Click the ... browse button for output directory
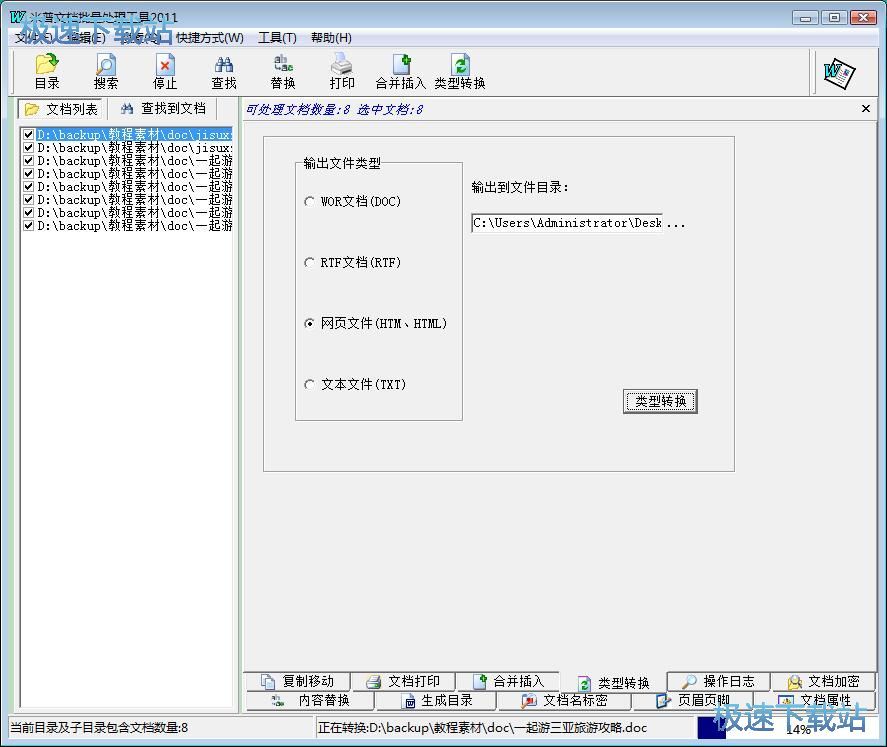 click(x=675, y=223)
